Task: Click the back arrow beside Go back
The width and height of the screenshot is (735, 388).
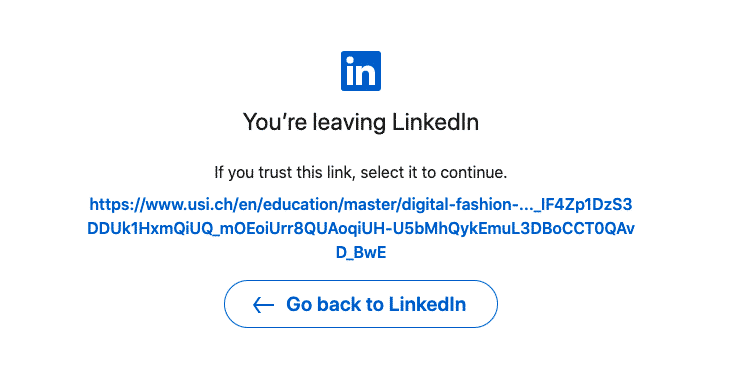Action: 263,305
